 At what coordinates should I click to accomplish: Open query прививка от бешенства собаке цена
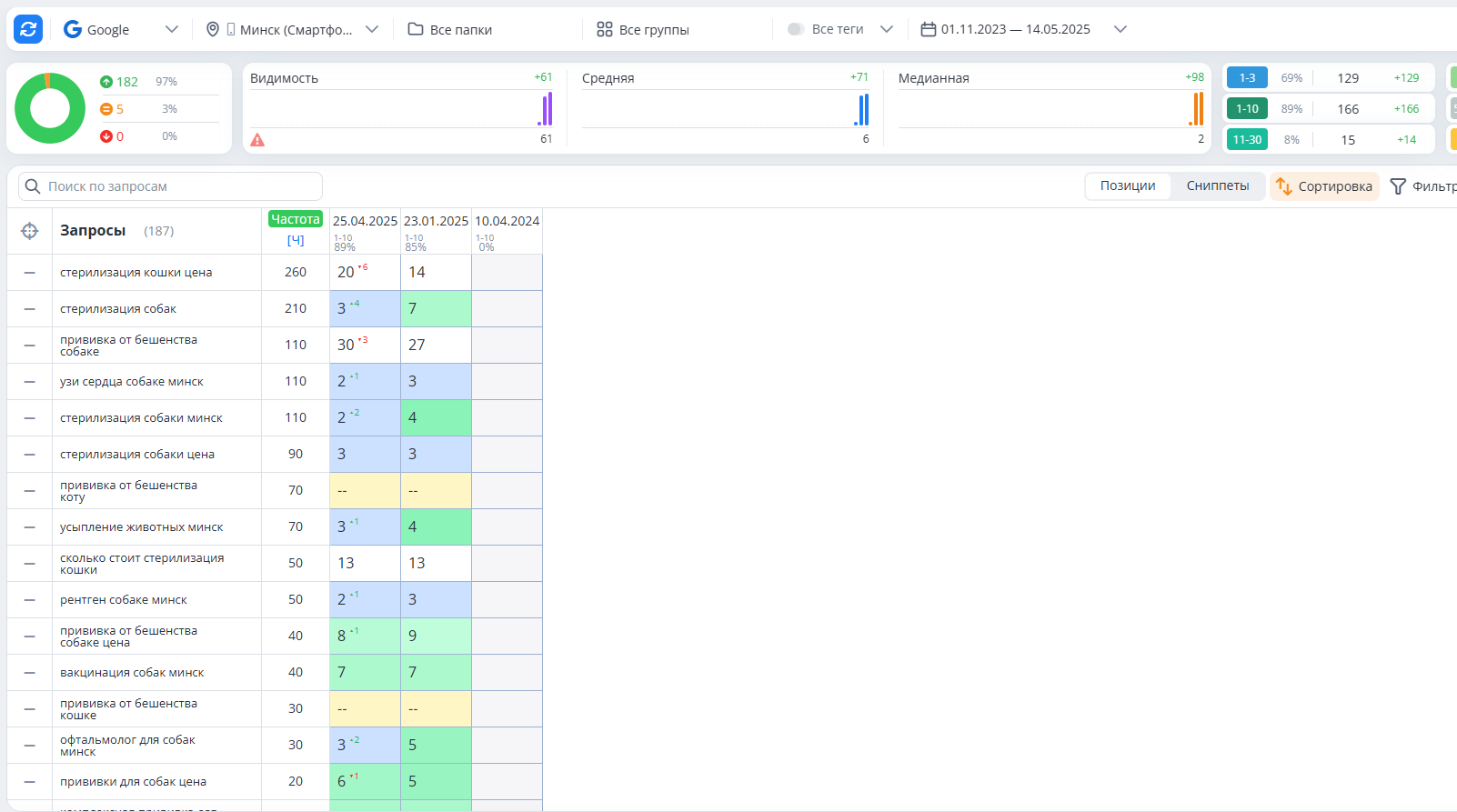(129, 637)
